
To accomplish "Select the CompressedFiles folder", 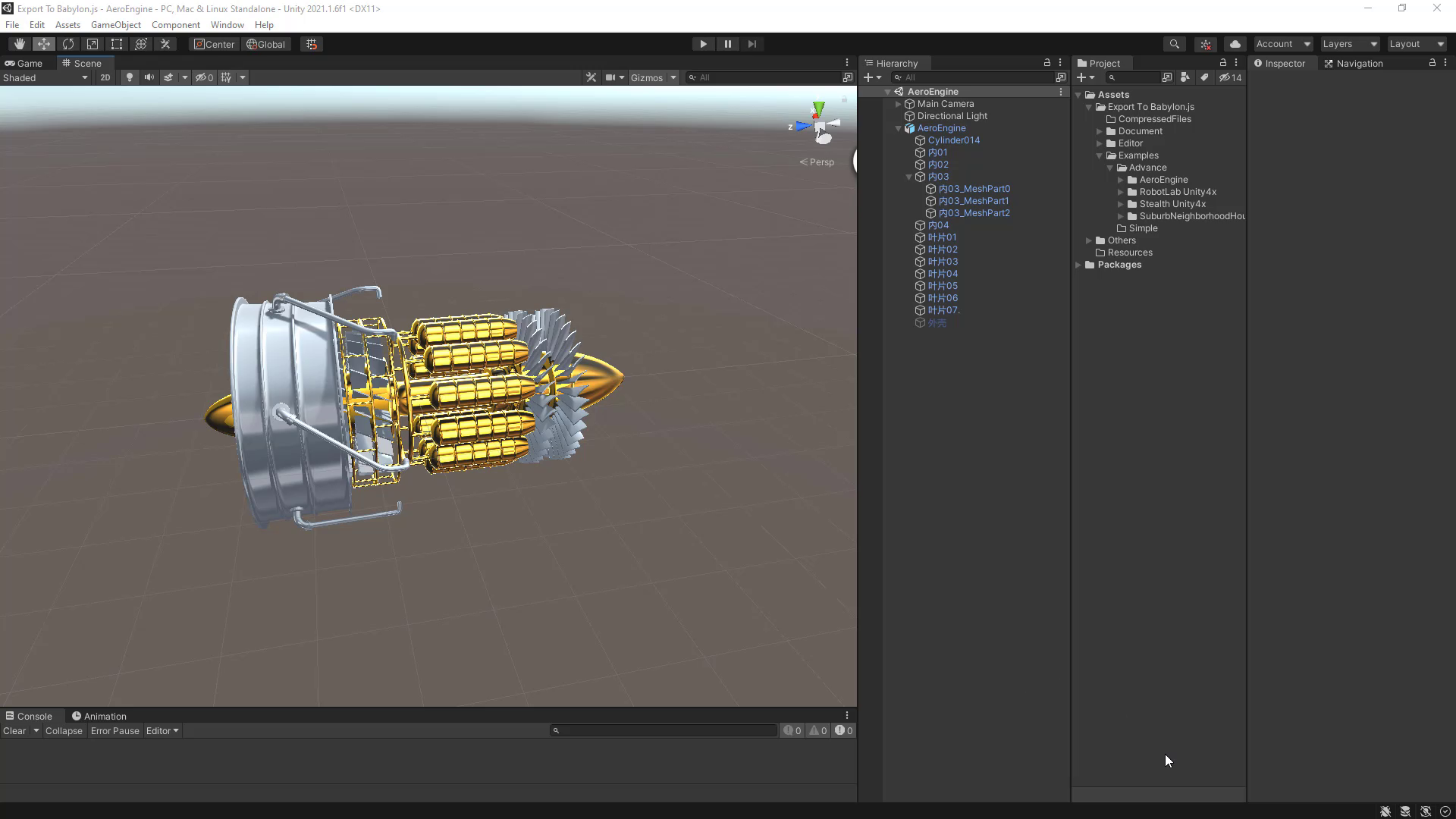I will 1154,119.
